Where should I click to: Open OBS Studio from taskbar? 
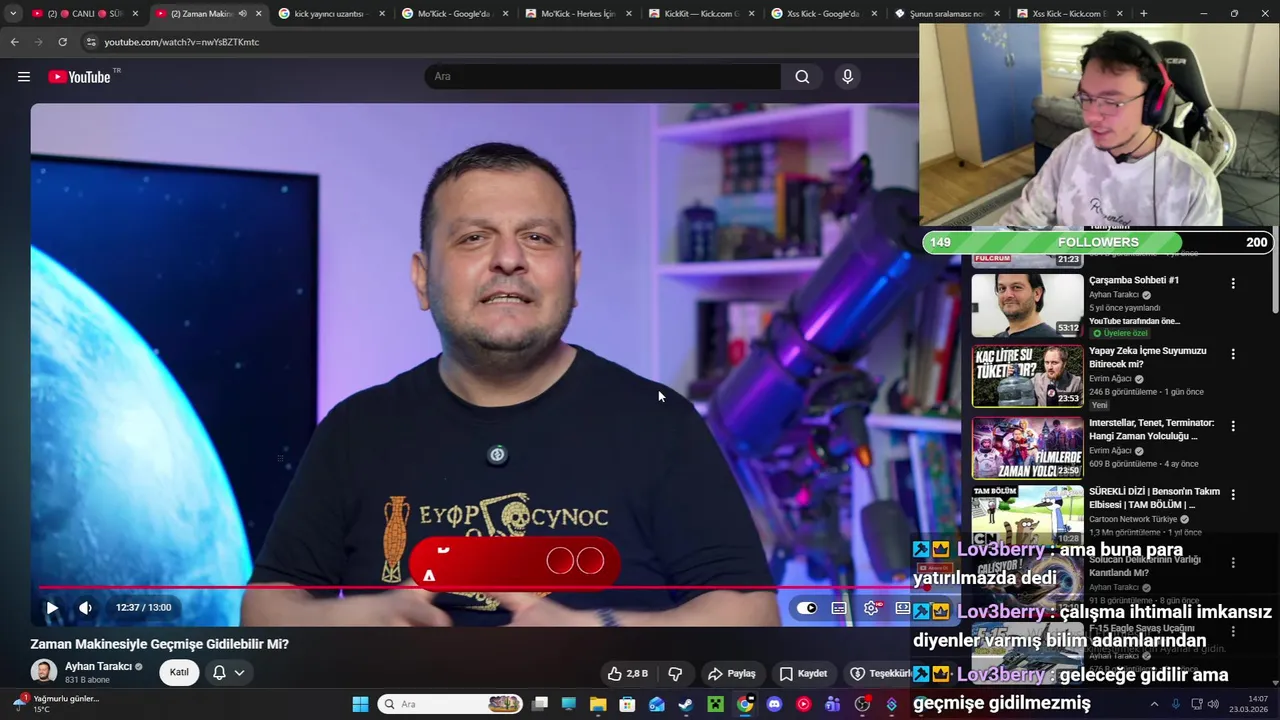point(862,704)
